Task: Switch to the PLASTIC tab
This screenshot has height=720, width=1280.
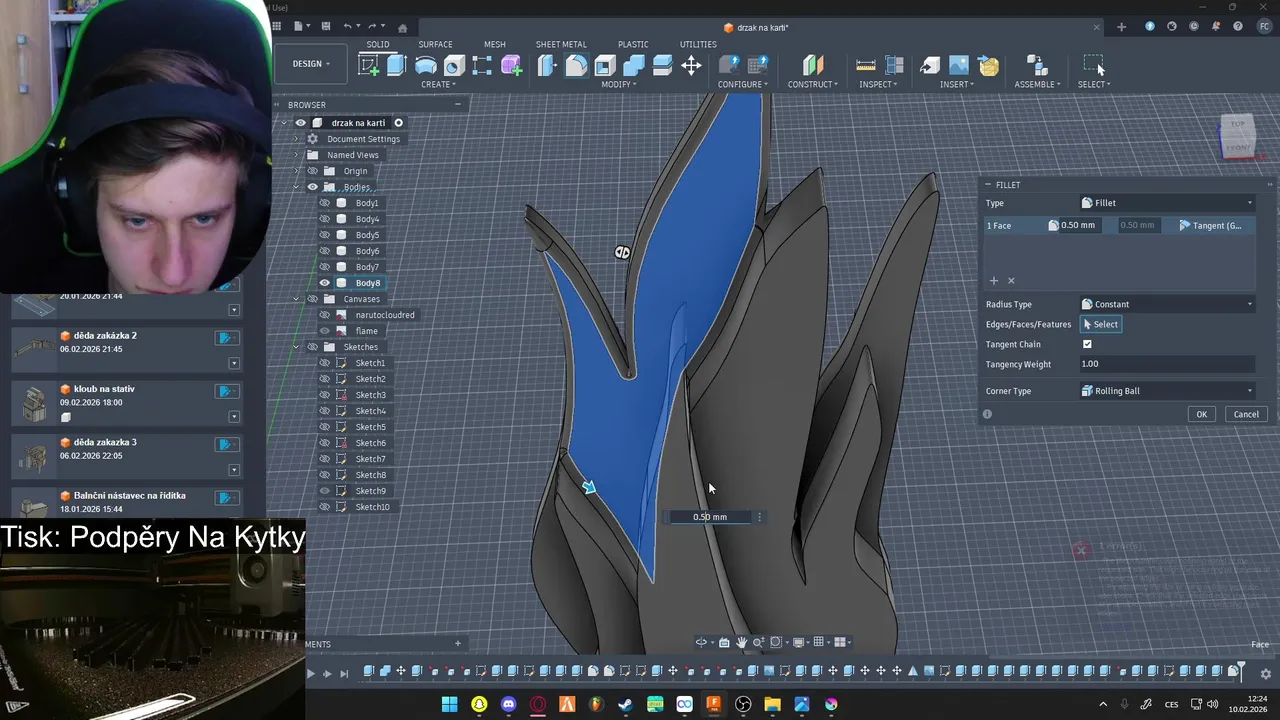Action: point(633,44)
